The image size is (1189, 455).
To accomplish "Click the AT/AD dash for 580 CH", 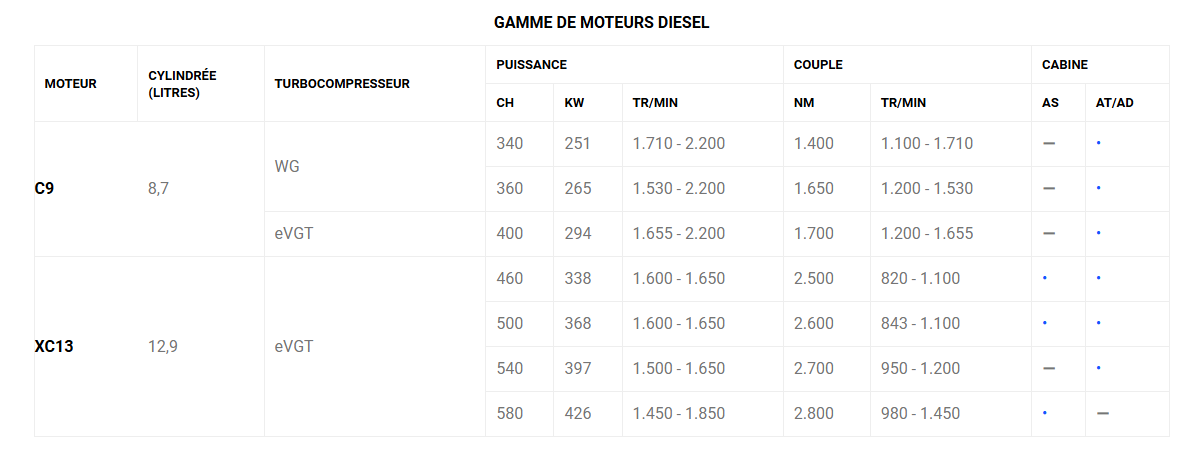I will (1103, 413).
